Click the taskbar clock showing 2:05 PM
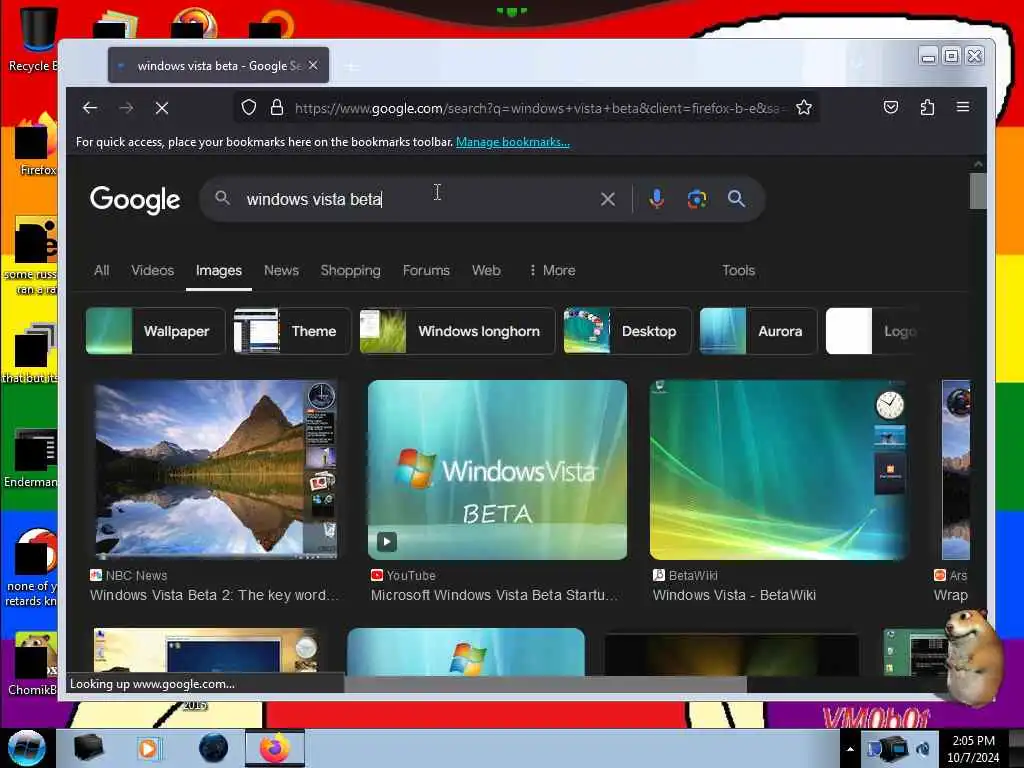The height and width of the screenshot is (768, 1024). pos(973,749)
